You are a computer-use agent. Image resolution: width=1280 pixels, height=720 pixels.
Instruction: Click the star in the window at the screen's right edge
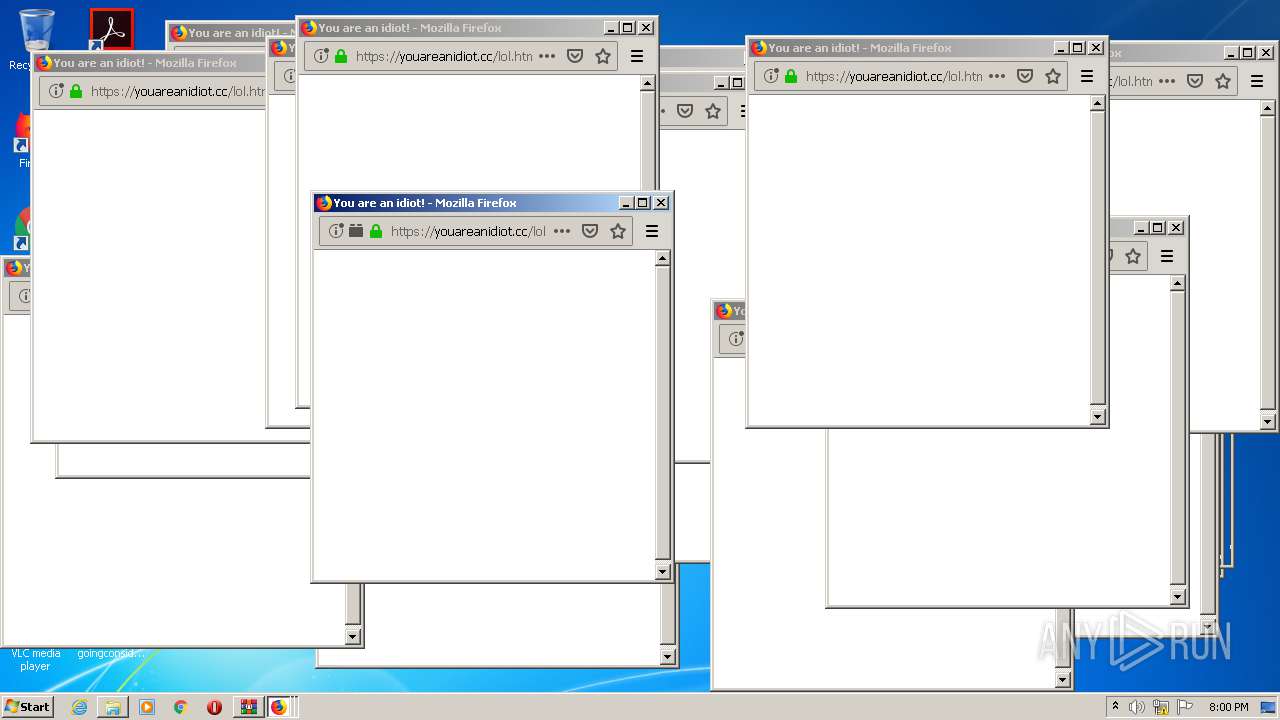1223,81
